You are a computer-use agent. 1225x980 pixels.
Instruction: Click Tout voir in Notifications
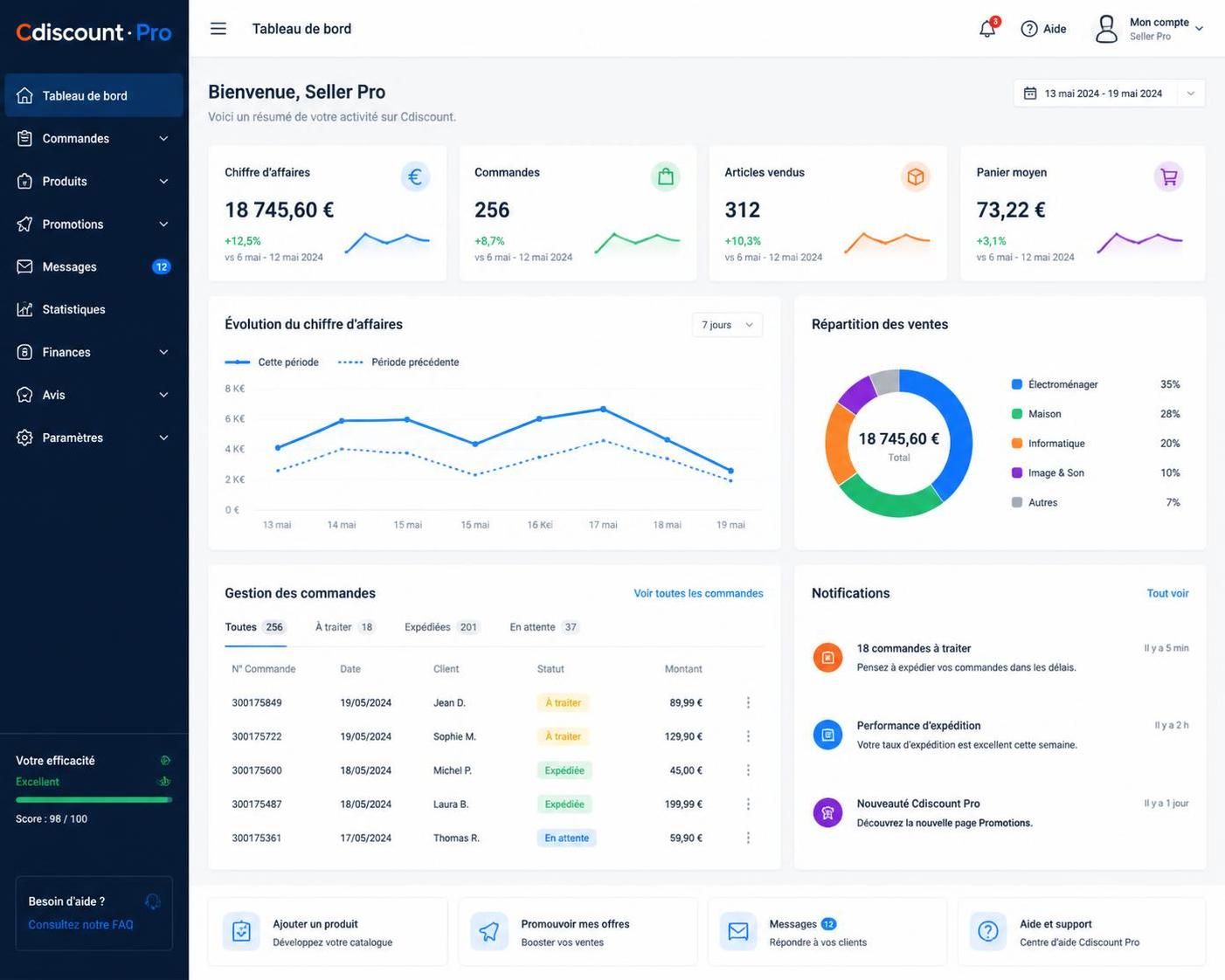[1167, 593]
